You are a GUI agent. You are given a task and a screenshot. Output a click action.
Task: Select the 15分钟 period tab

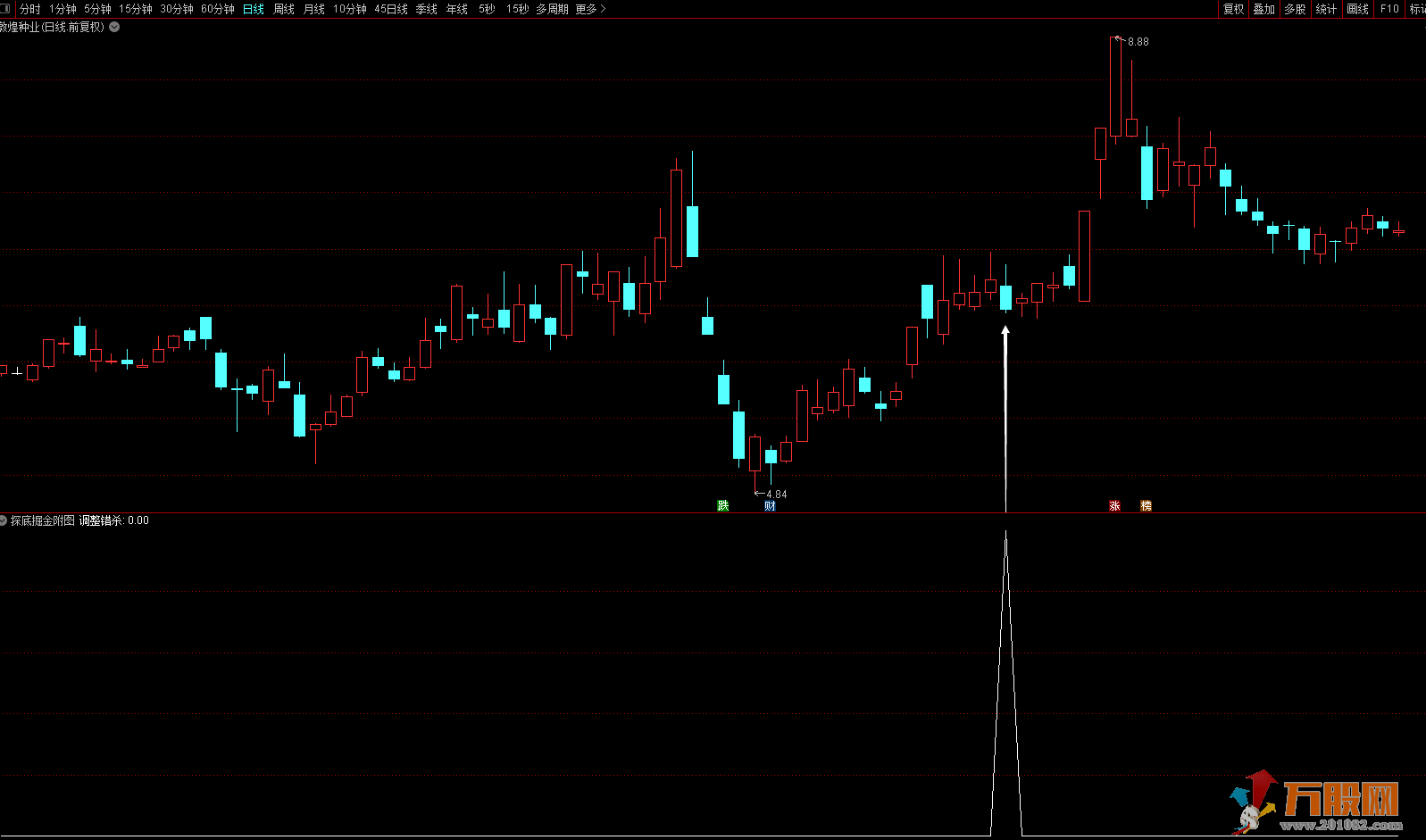[136, 9]
